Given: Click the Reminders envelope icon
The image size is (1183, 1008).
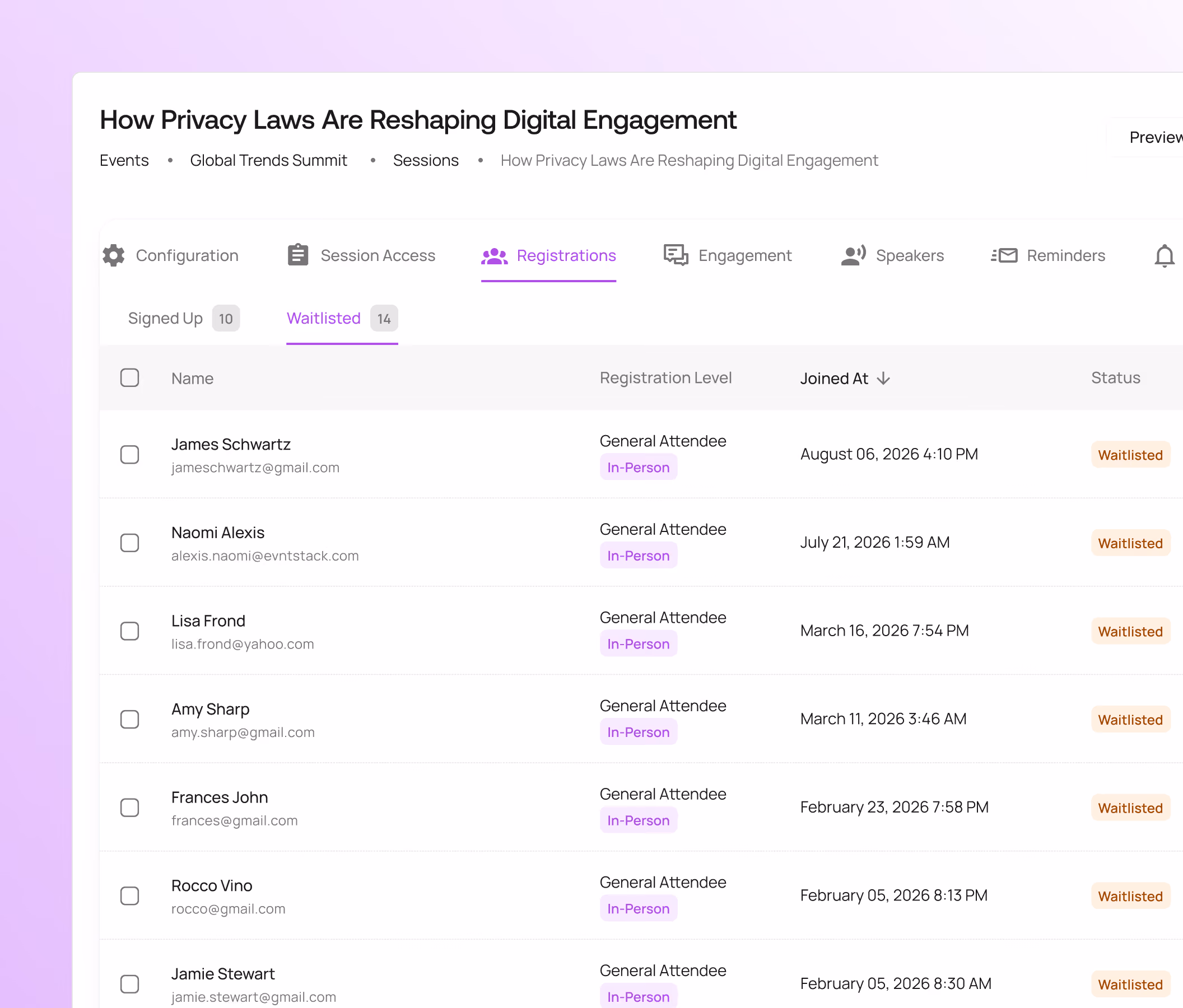Looking at the screenshot, I should click(1004, 255).
